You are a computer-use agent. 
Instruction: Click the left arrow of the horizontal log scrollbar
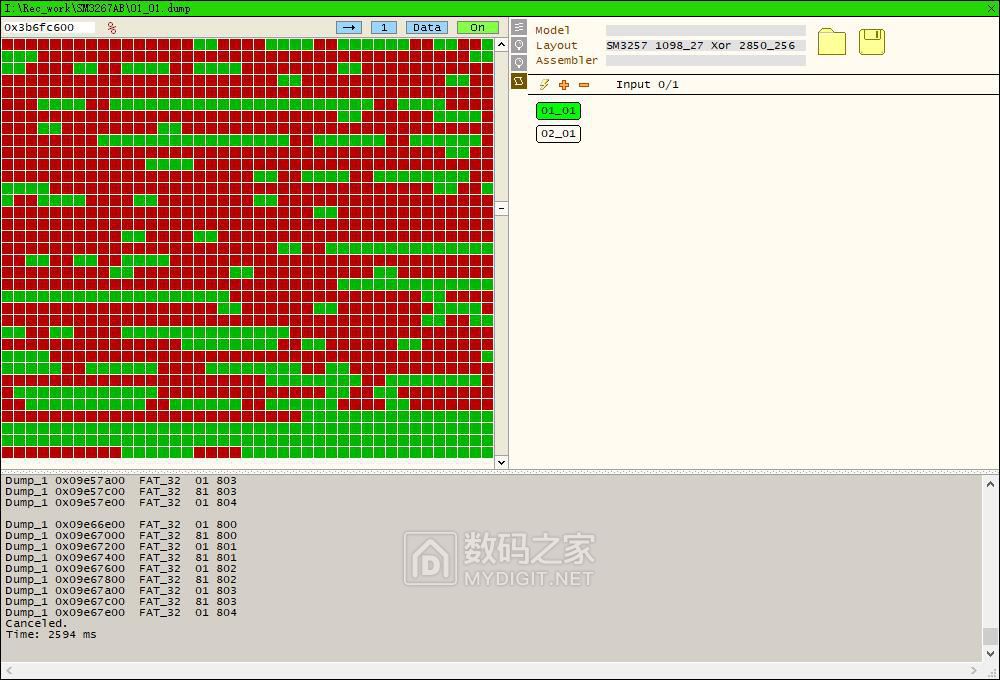click(9, 670)
